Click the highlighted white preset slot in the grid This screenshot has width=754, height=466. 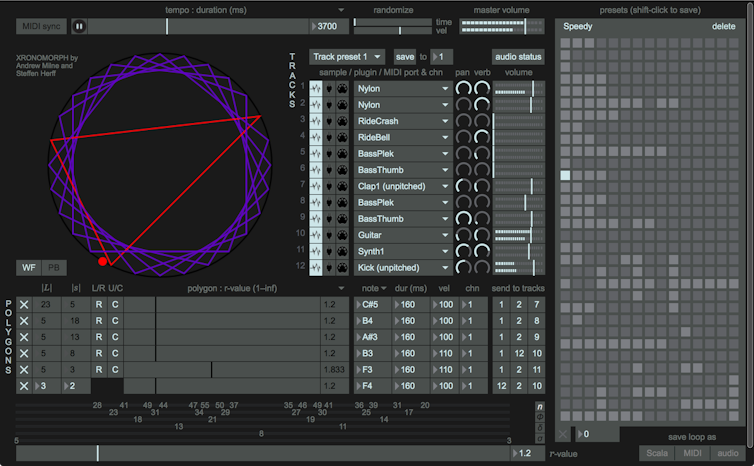tap(566, 175)
